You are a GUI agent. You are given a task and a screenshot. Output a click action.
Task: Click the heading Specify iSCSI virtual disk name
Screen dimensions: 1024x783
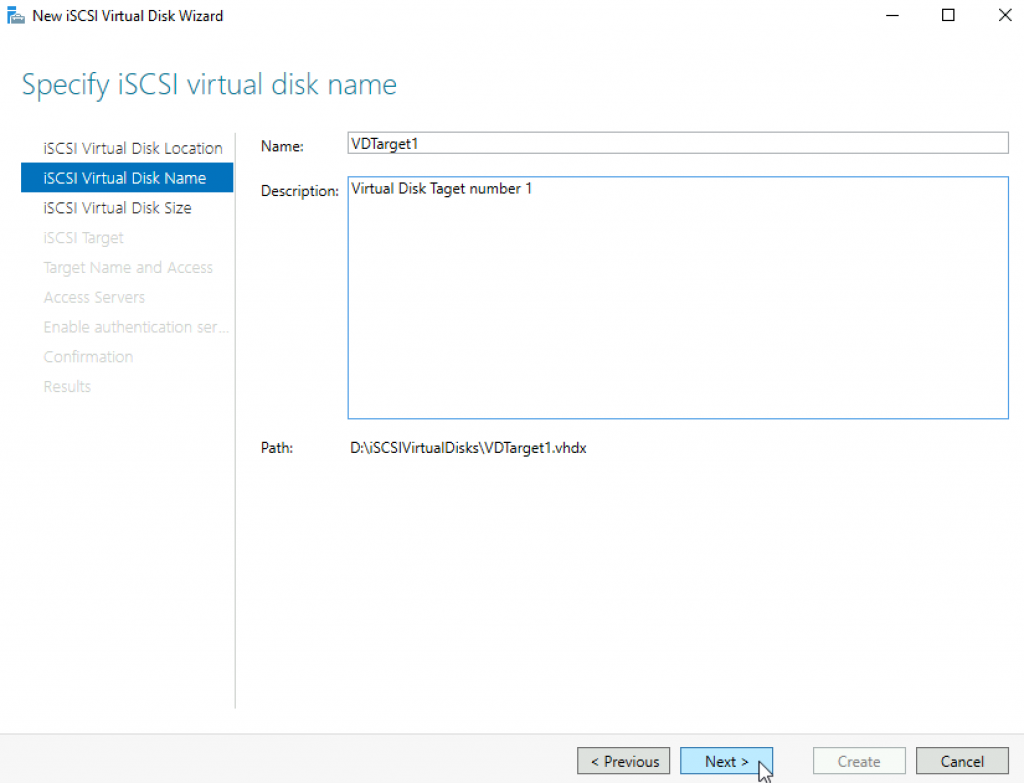tap(209, 85)
